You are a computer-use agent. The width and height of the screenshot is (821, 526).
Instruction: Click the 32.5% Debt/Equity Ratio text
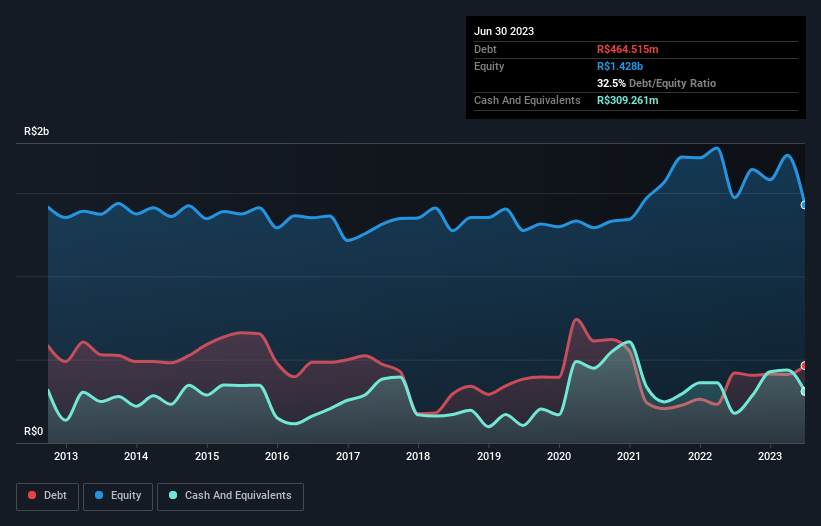tap(656, 83)
